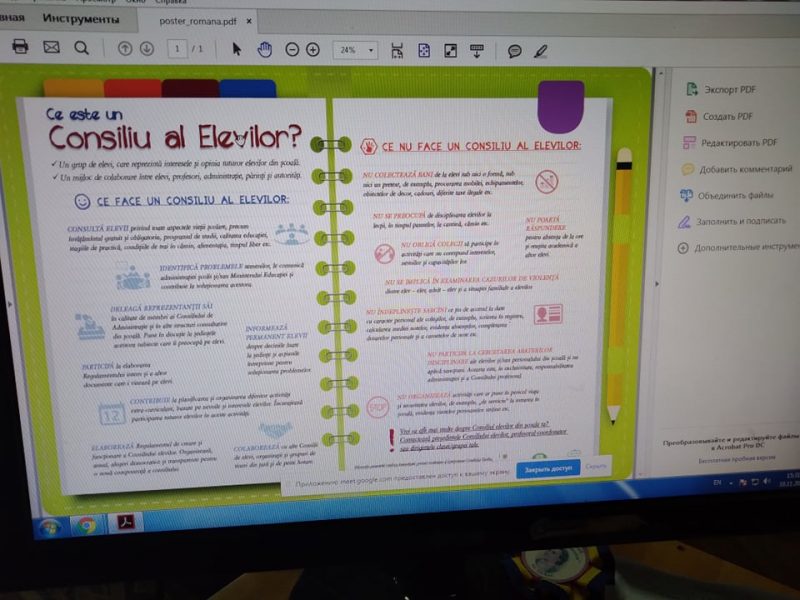Go to previous page arrow

tap(124, 49)
